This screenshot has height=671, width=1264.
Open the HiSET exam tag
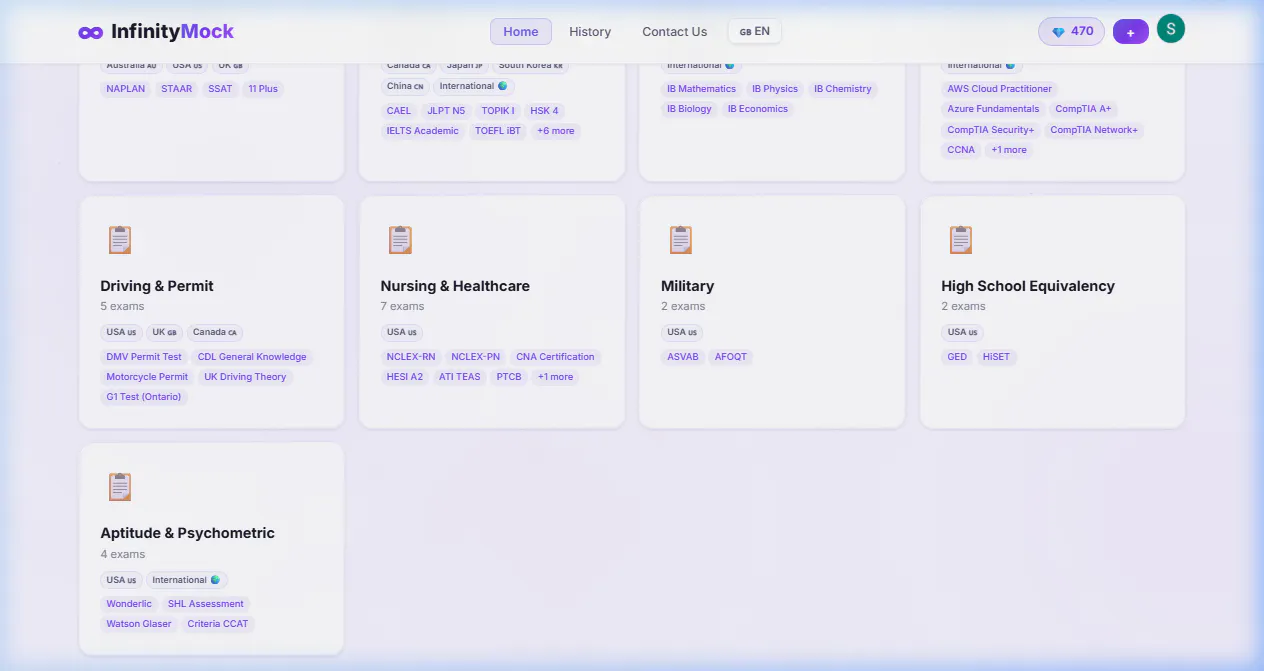997,357
